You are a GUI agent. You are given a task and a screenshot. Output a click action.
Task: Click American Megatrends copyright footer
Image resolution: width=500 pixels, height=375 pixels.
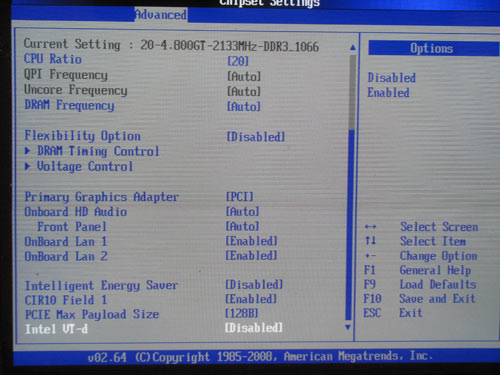260,357
